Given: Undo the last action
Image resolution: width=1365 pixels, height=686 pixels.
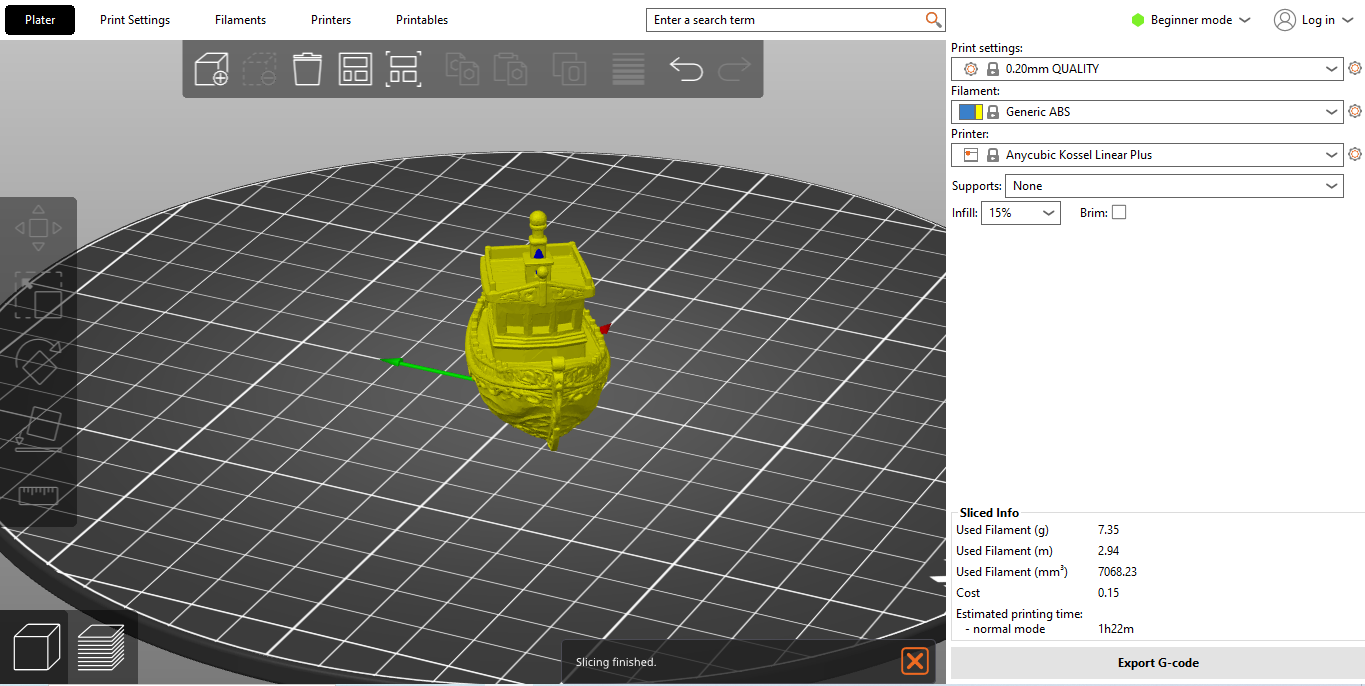Looking at the screenshot, I should pyautogui.click(x=686, y=69).
